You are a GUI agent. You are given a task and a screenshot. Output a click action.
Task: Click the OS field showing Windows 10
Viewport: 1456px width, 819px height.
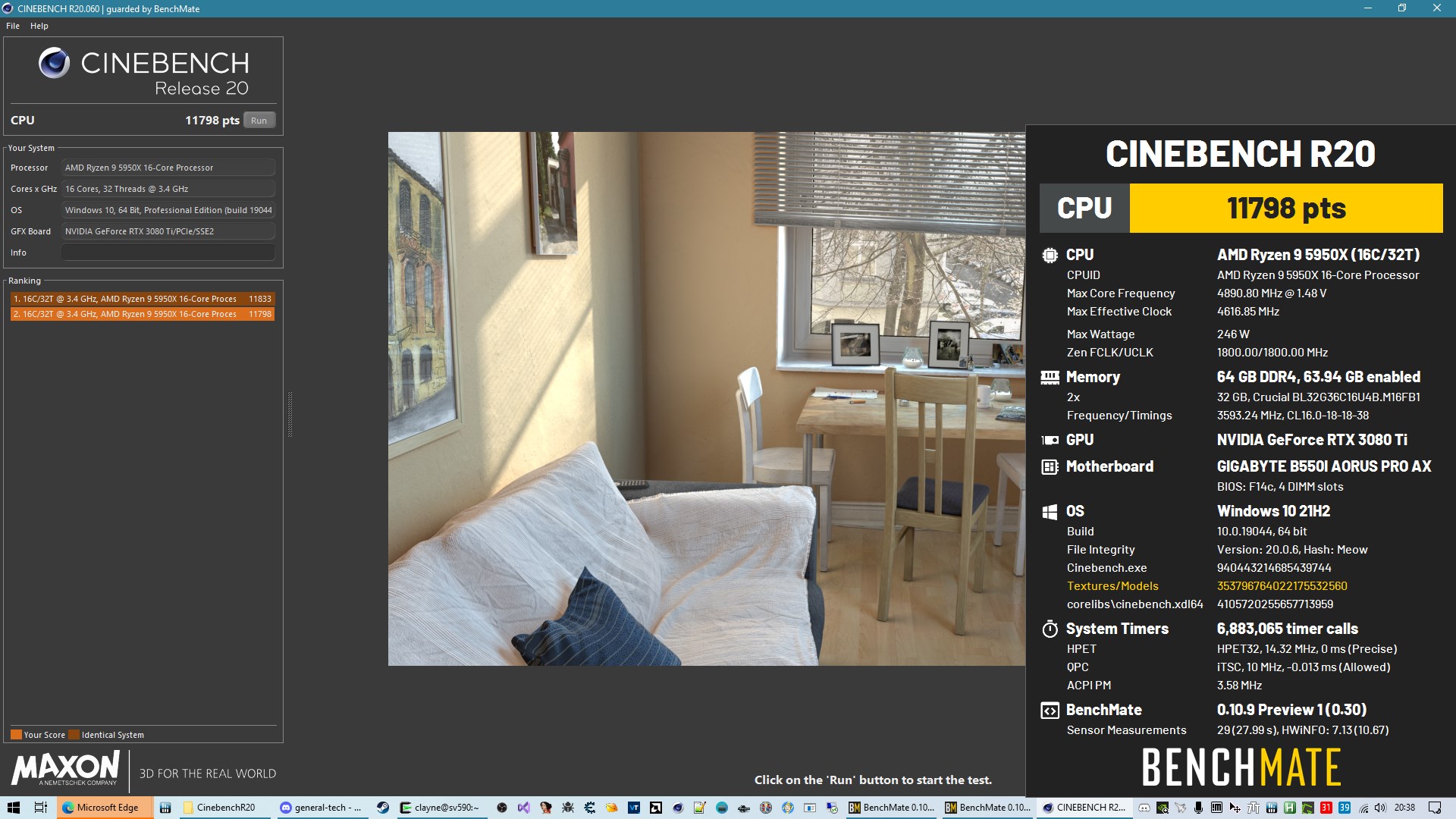168,210
